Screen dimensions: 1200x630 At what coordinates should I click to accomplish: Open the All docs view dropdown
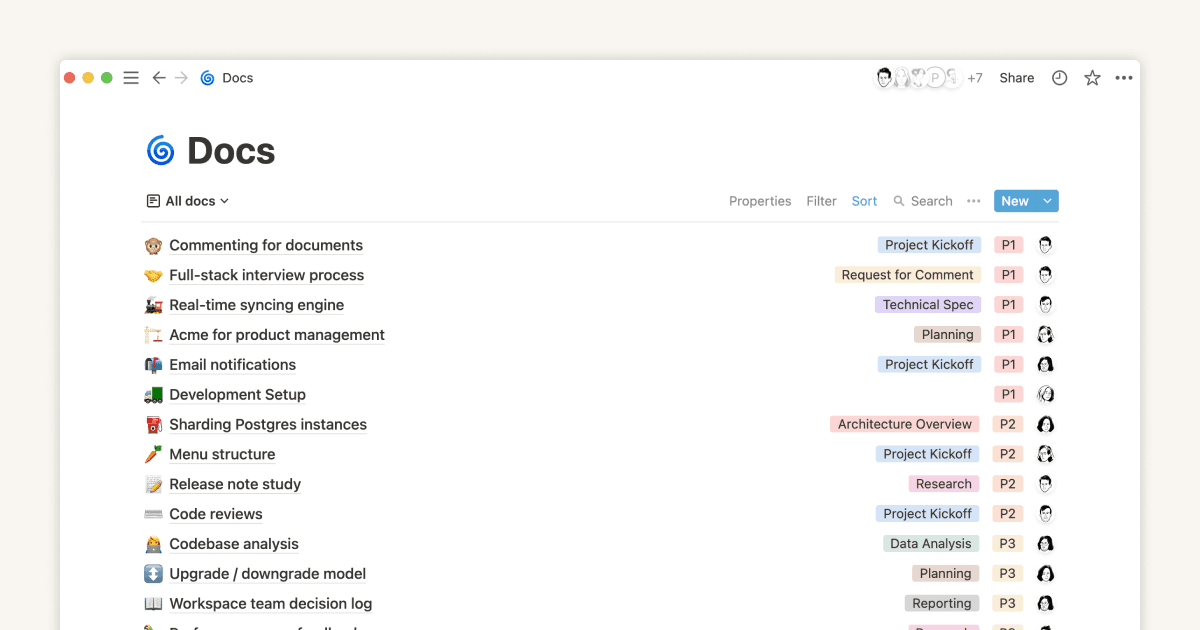tap(188, 201)
